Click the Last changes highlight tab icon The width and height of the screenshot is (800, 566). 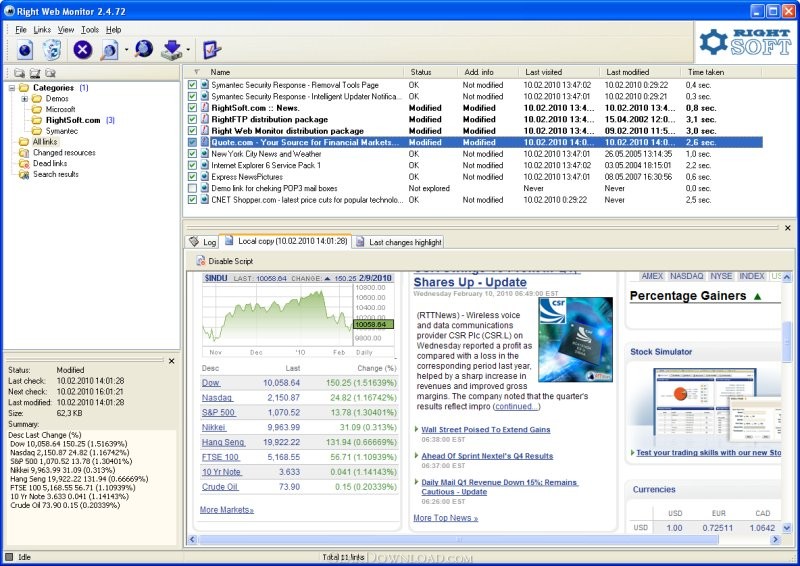360,242
